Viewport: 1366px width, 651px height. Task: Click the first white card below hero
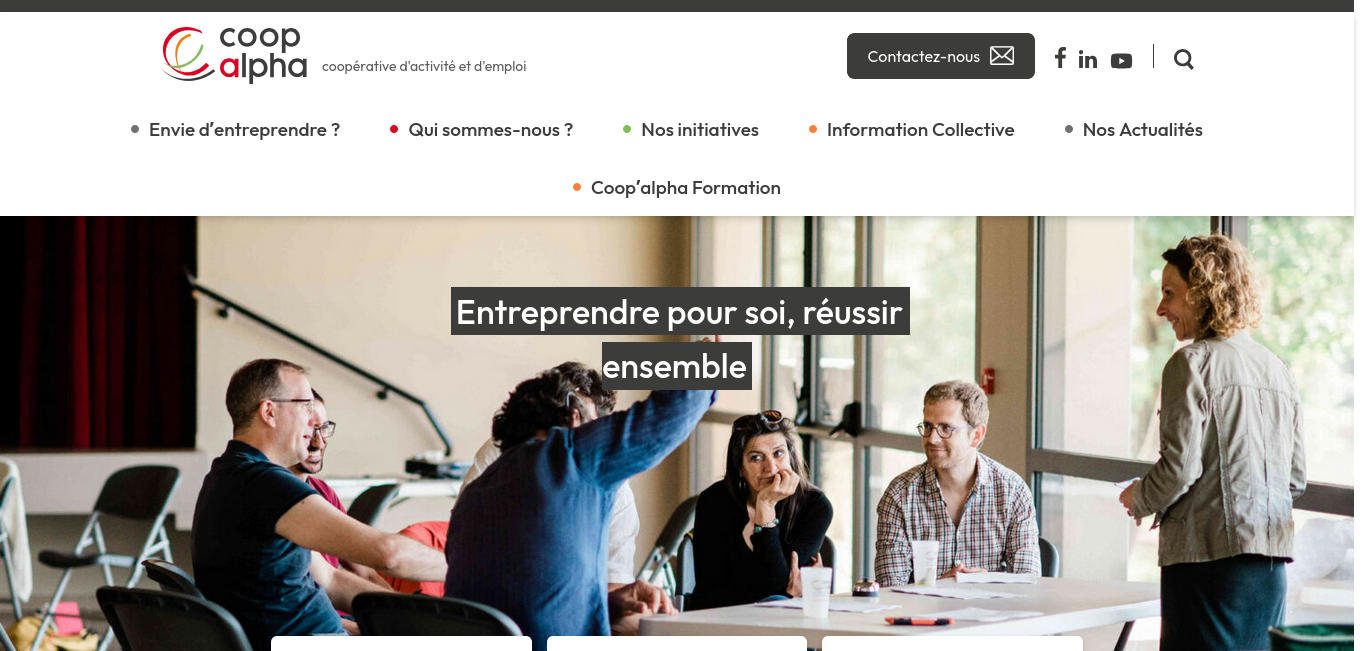pos(401,643)
